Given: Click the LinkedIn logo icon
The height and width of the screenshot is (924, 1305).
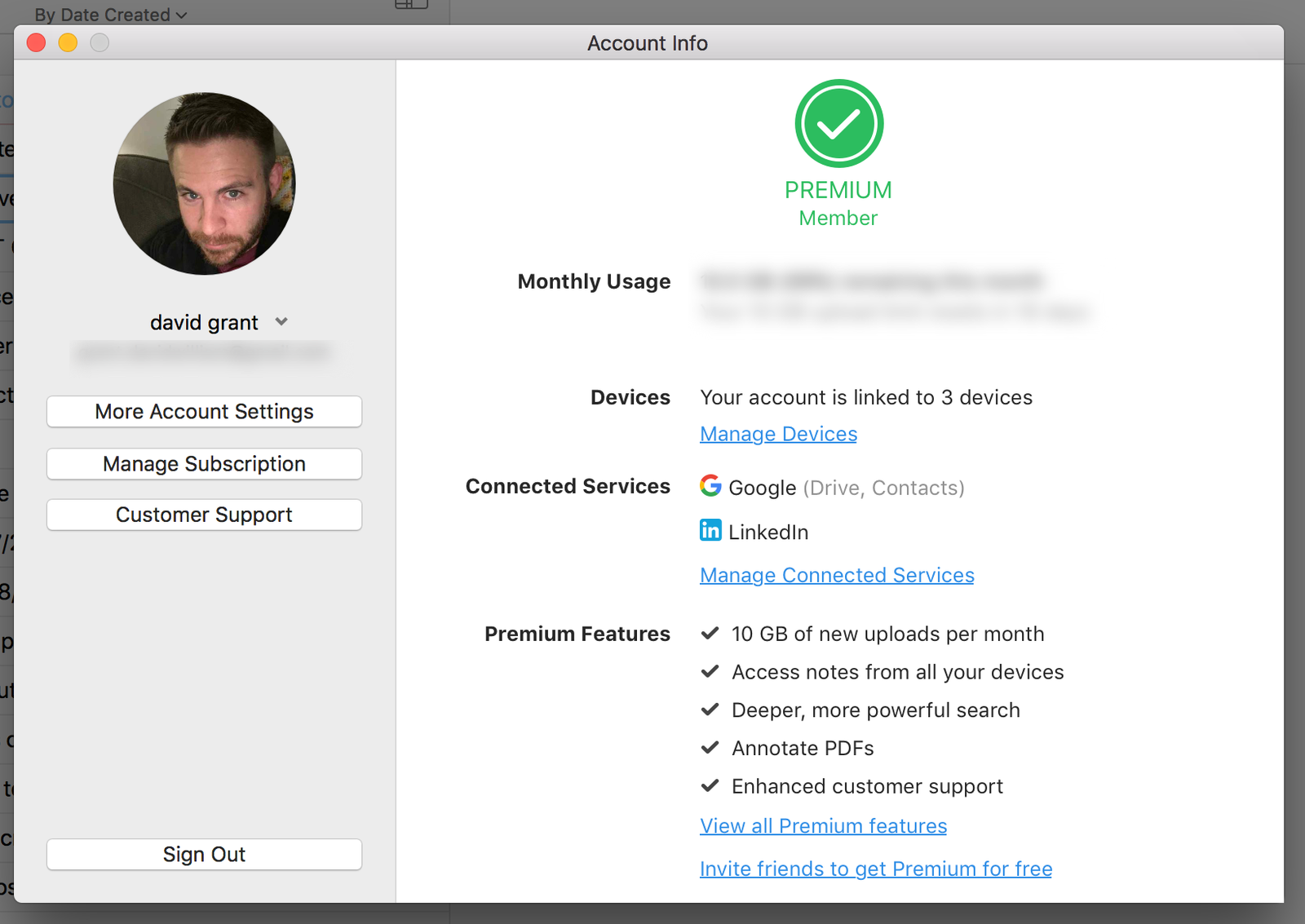Looking at the screenshot, I should [x=710, y=530].
